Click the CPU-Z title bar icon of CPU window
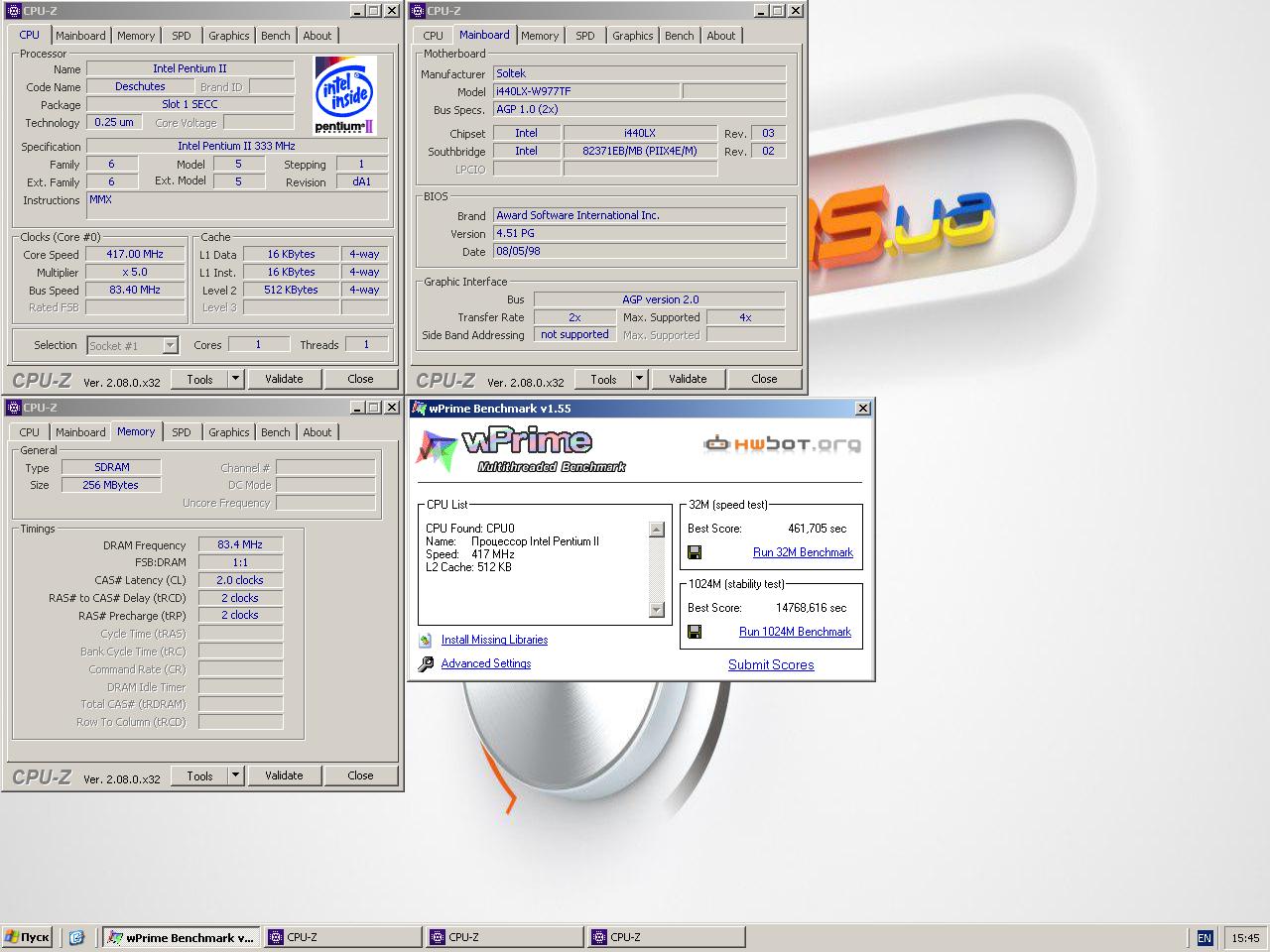This screenshot has width=1270, height=952. [x=13, y=11]
